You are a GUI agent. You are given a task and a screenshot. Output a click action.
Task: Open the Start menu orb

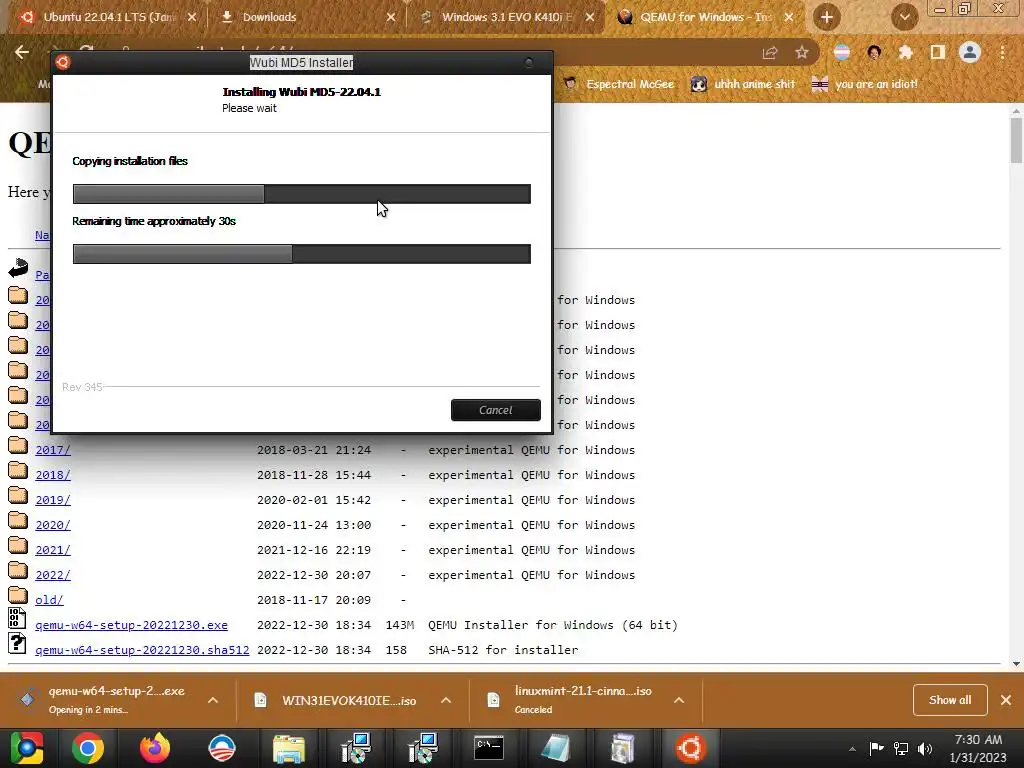(27, 748)
